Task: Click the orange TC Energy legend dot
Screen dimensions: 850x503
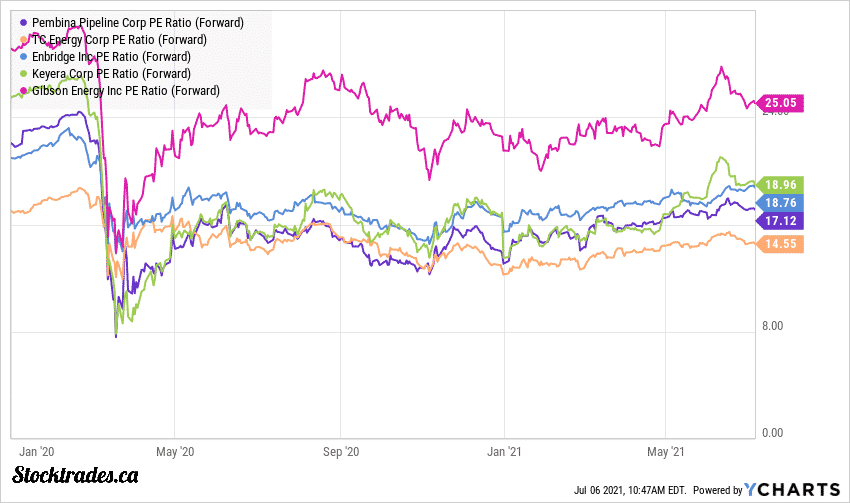Action: pos(23,39)
